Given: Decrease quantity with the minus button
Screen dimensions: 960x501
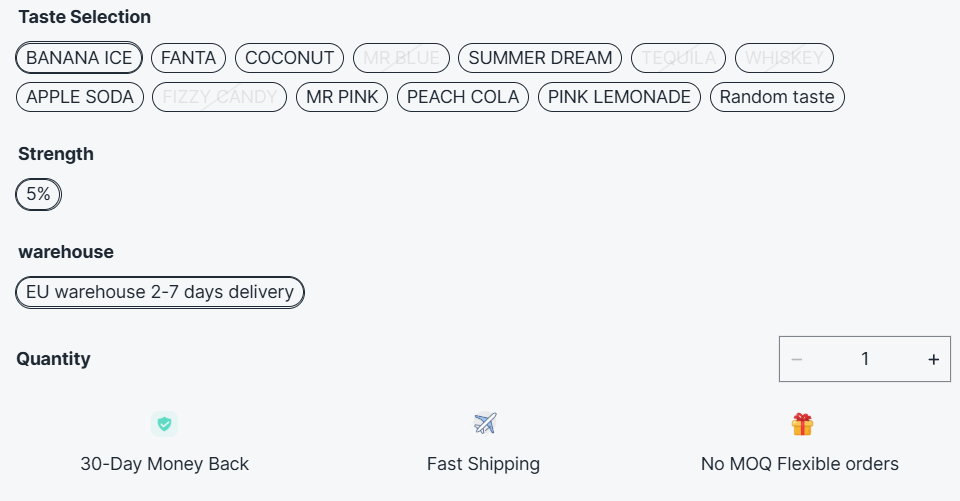Looking at the screenshot, I should tap(797, 359).
